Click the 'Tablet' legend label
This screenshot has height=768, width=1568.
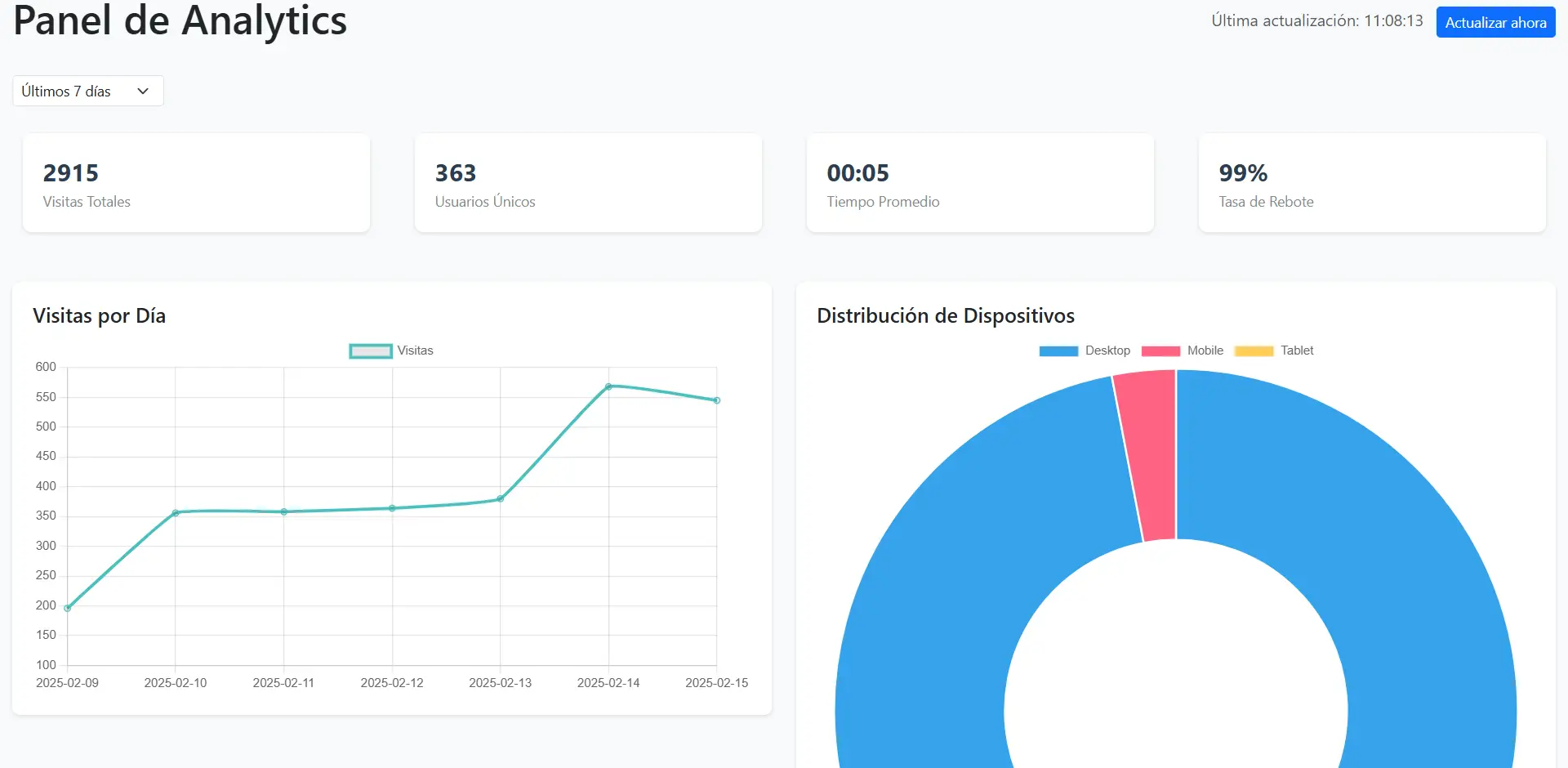[1297, 351]
